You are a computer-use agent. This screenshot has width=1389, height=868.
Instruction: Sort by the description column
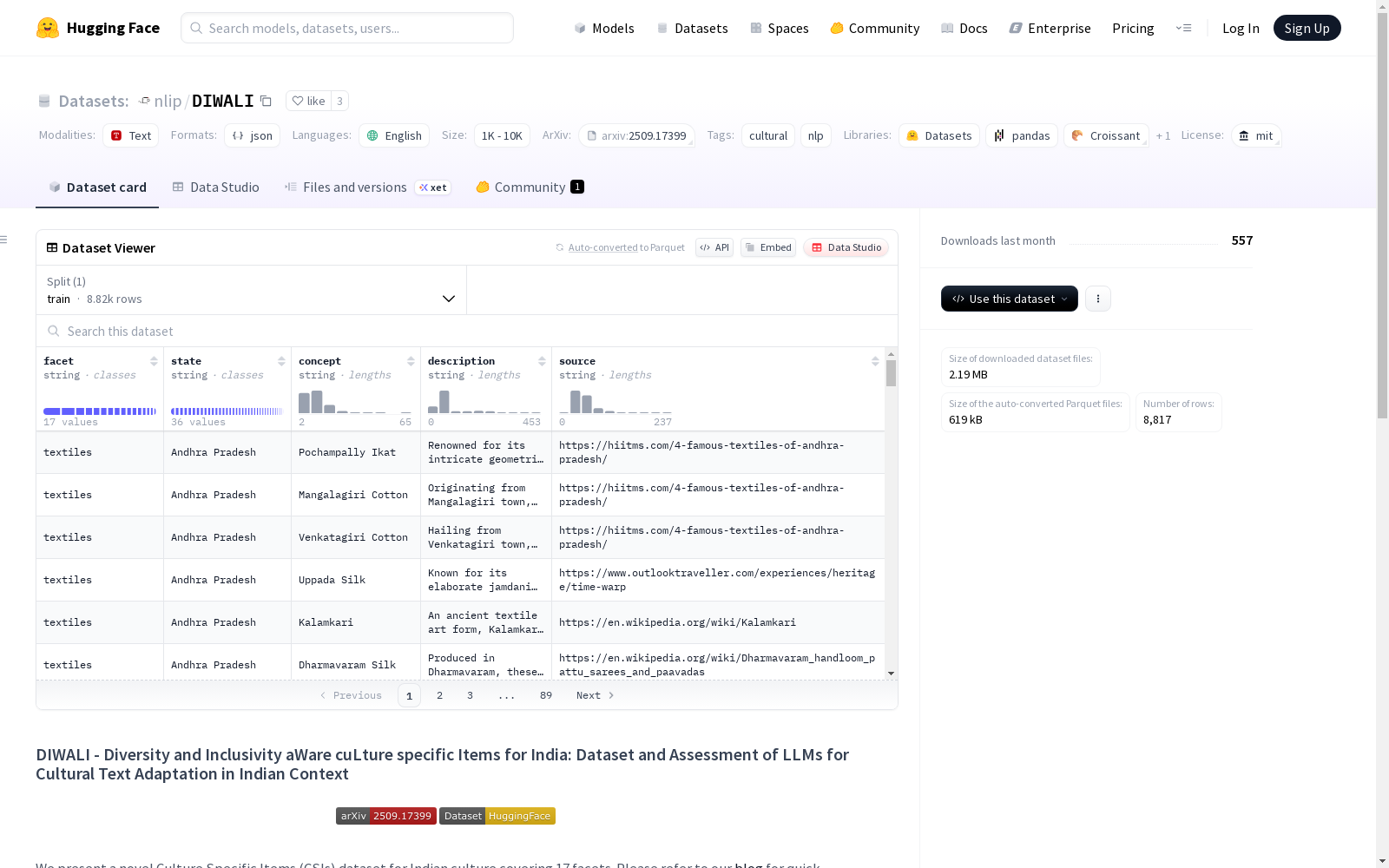[x=542, y=361]
